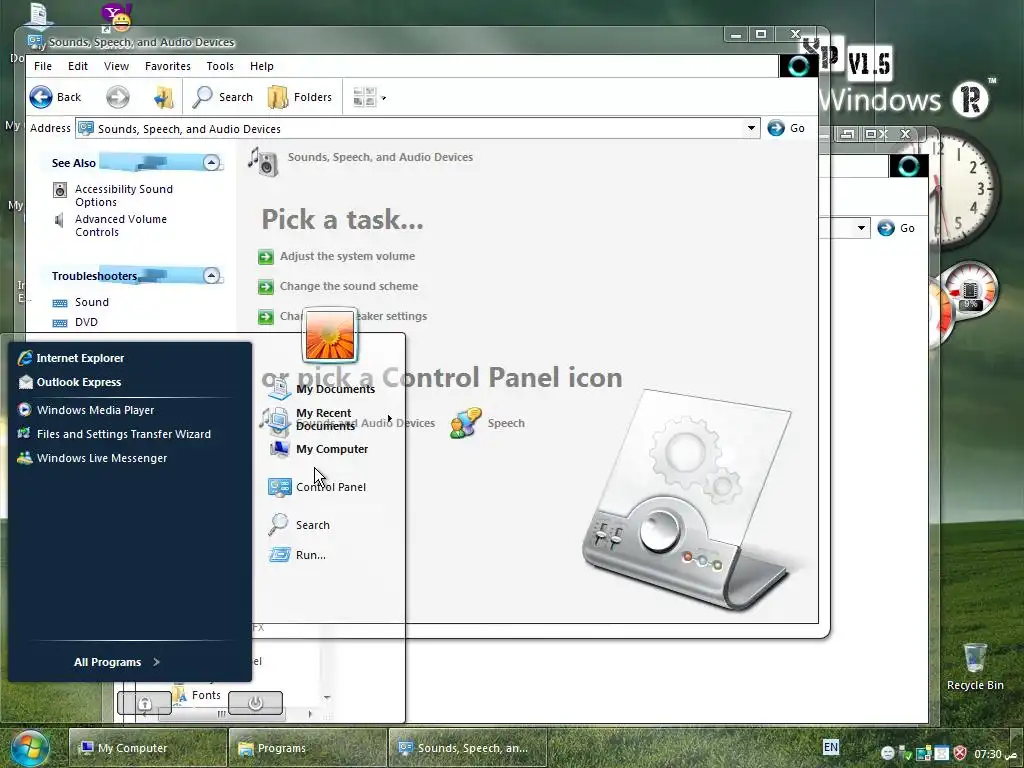The height and width of the screenshot is (768, 1024).
Task: Click the Forward arrow button
Action: [x=118, y=97]
